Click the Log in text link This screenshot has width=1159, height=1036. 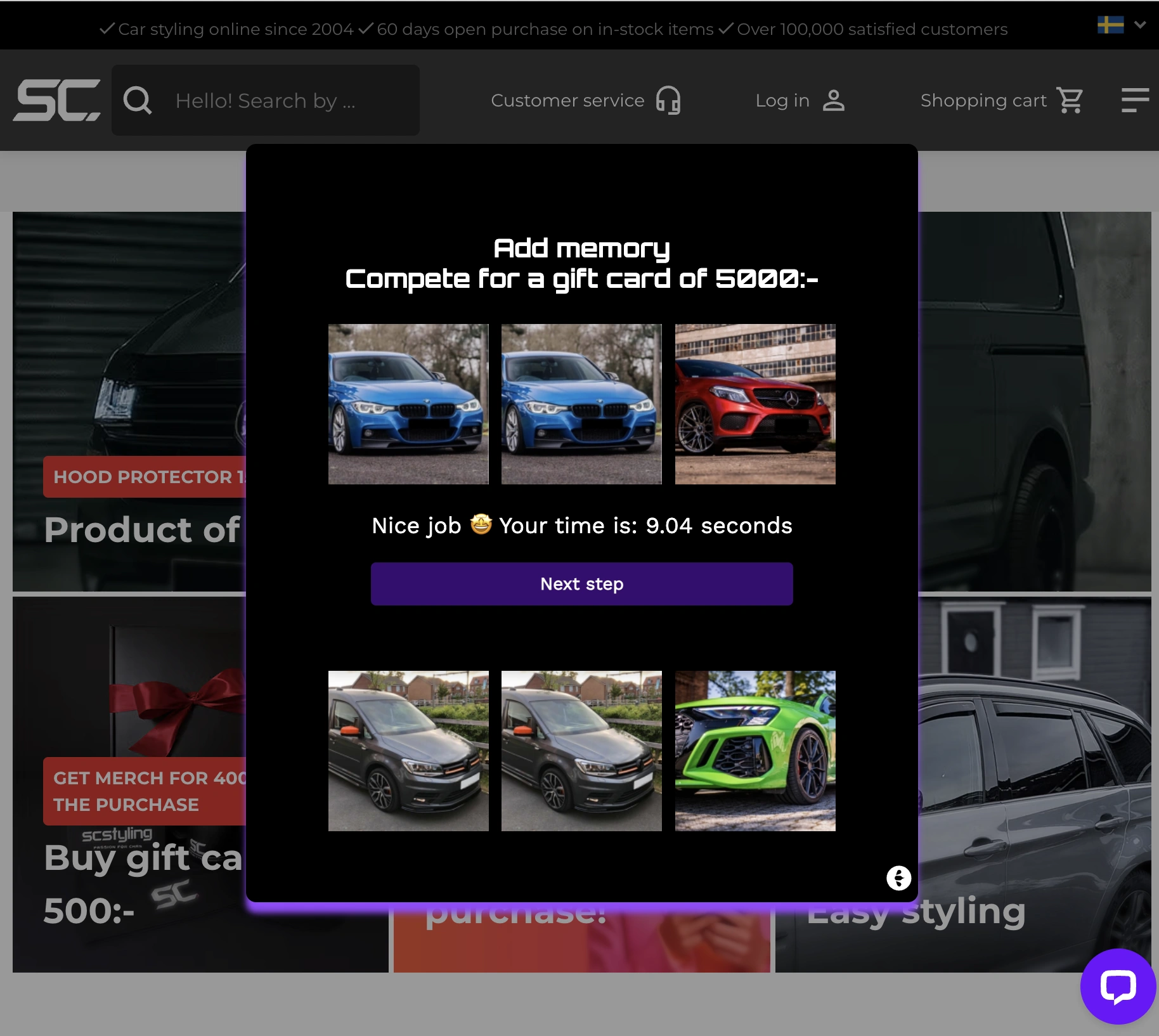click(x=782, y=100)
